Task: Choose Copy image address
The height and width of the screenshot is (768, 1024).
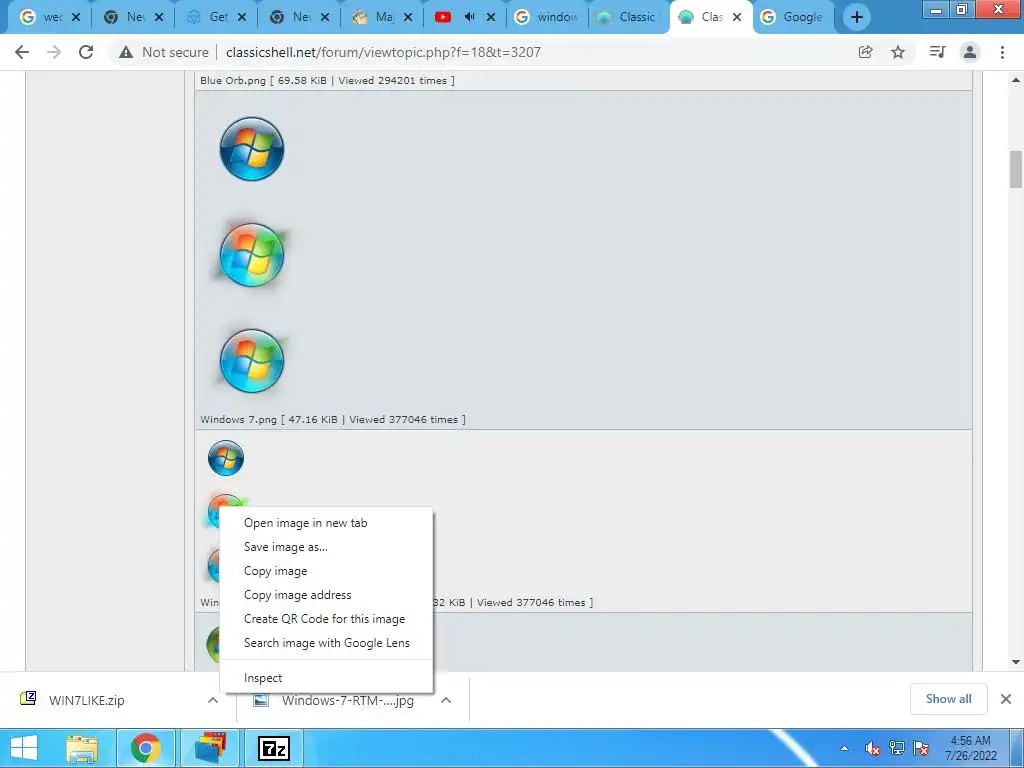Action: [327, 595]
